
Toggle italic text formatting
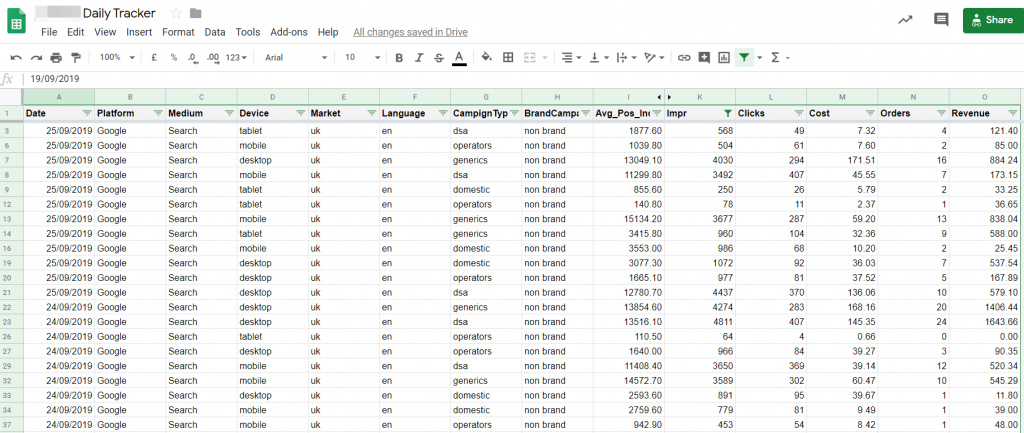coord(419,58)
